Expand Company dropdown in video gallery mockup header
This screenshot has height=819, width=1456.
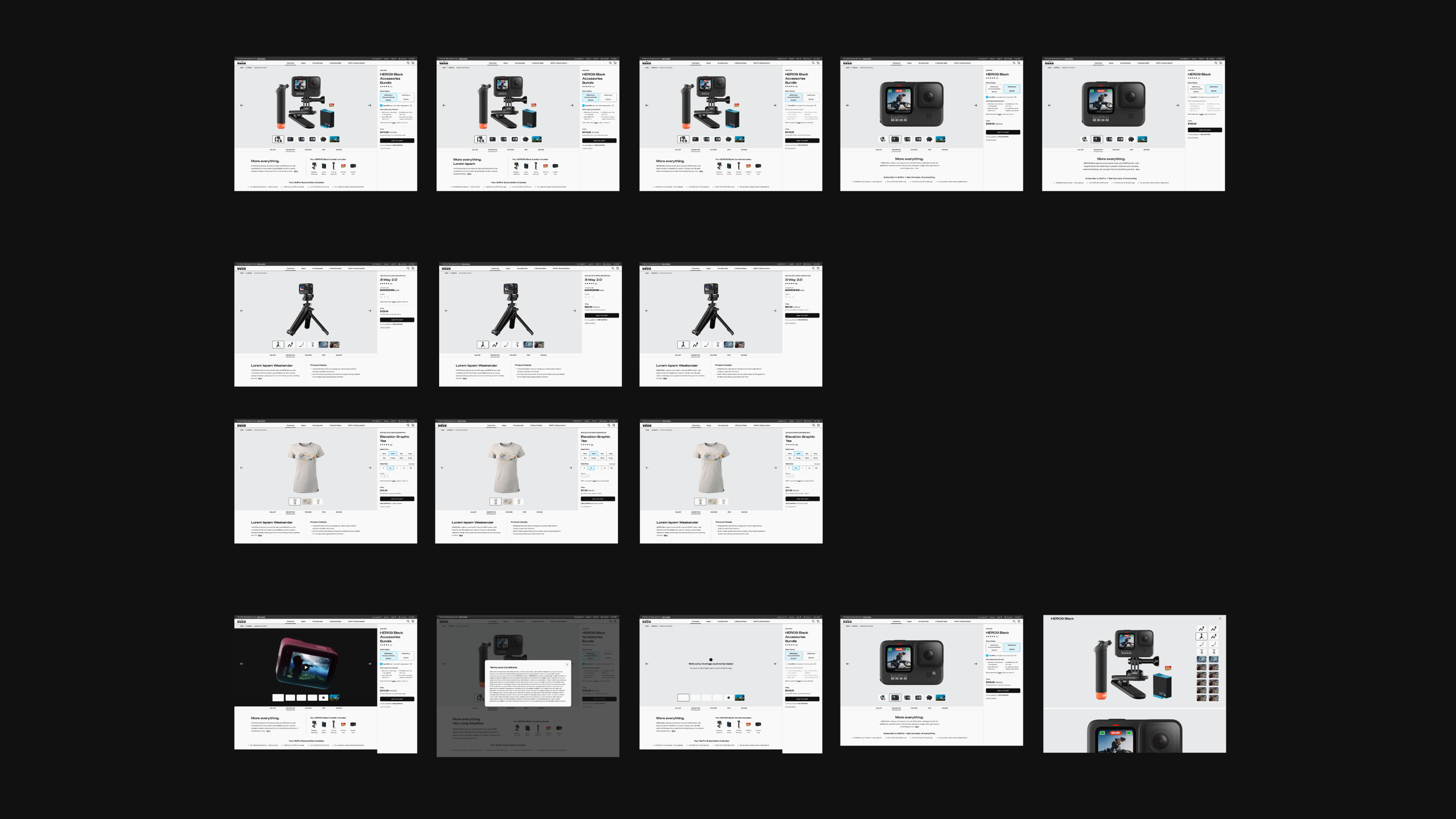[x=376, y=617]
